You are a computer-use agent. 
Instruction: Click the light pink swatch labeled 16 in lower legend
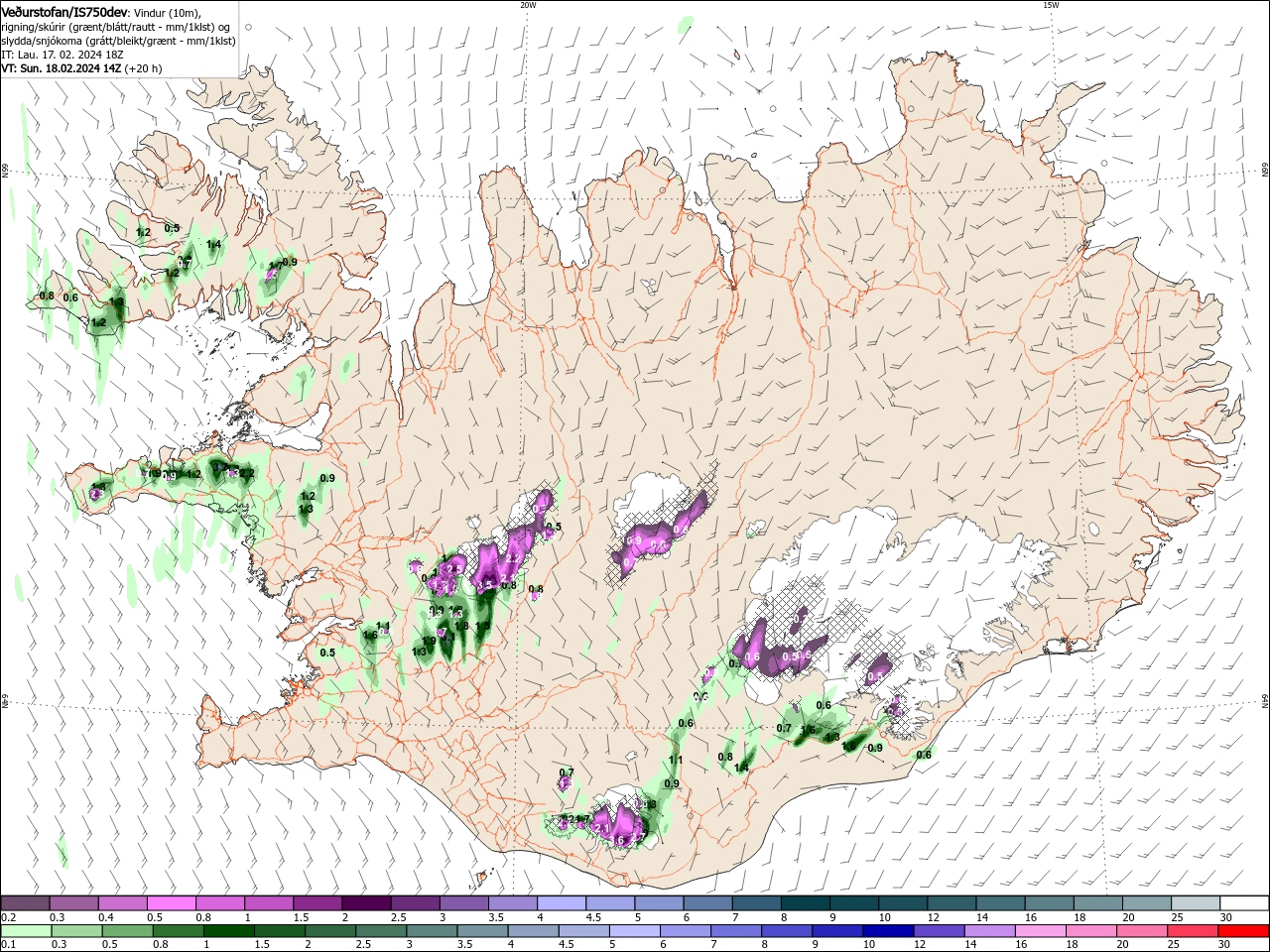(1040, 931)
